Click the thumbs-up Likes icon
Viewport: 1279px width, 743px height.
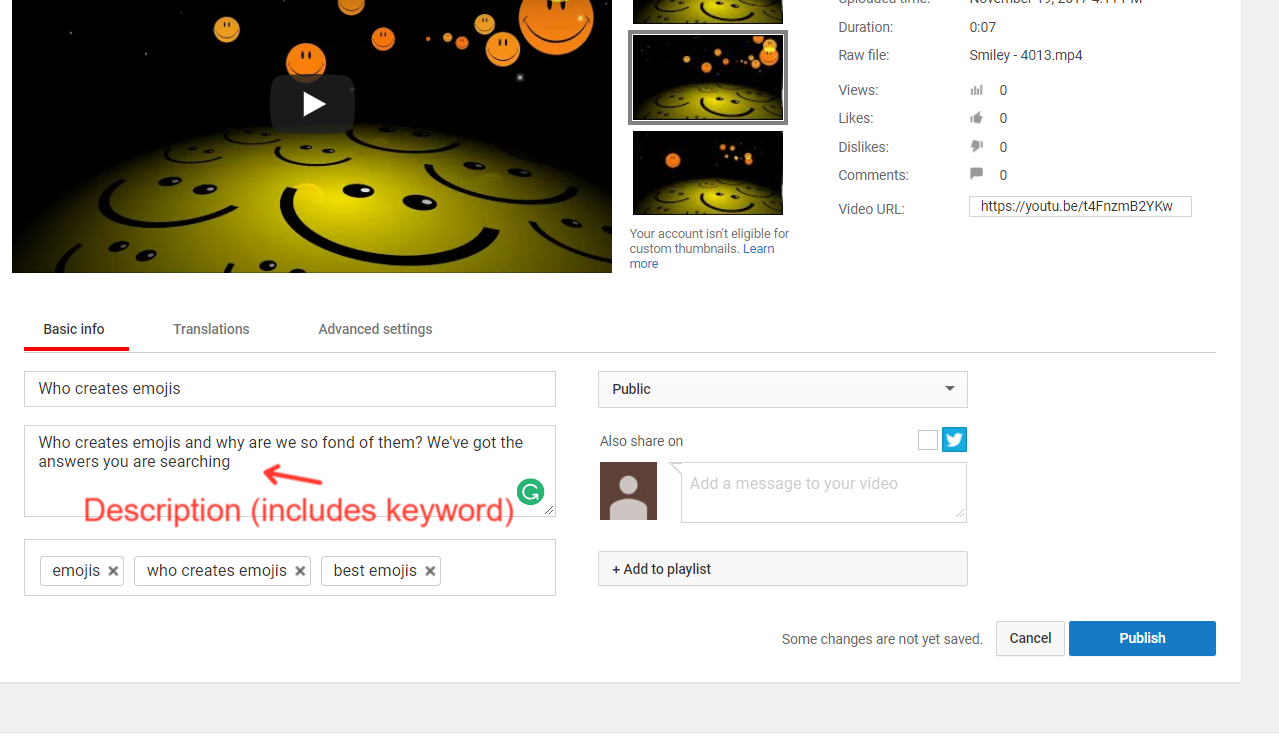[977, 118]
